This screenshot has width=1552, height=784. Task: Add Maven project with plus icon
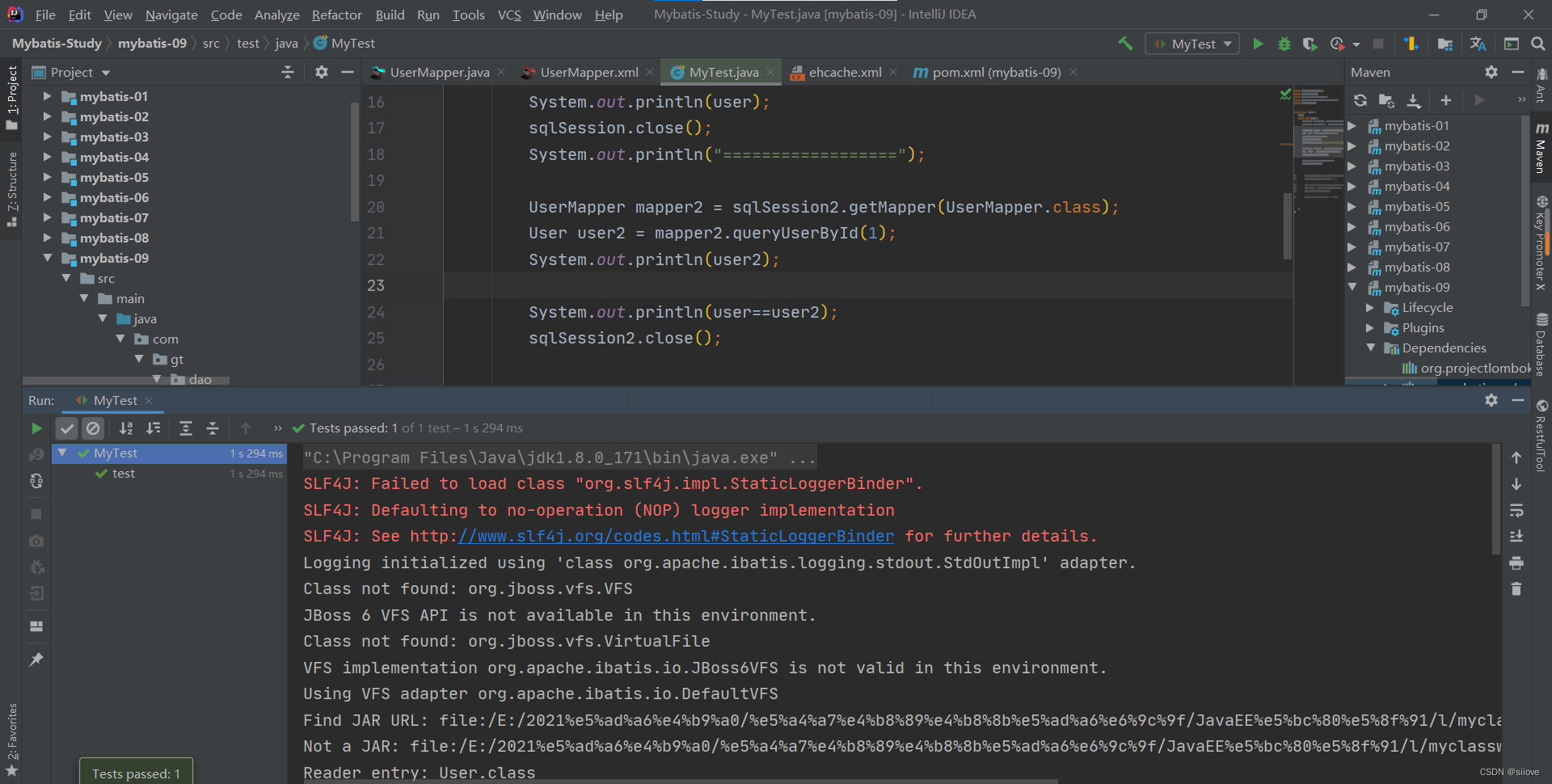[x=1446, y=100]
